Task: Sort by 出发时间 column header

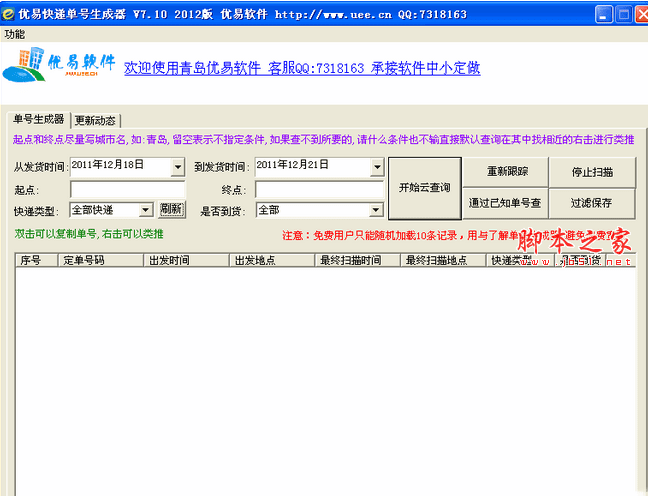Action: pyautogui.click(x=186, y=260)
